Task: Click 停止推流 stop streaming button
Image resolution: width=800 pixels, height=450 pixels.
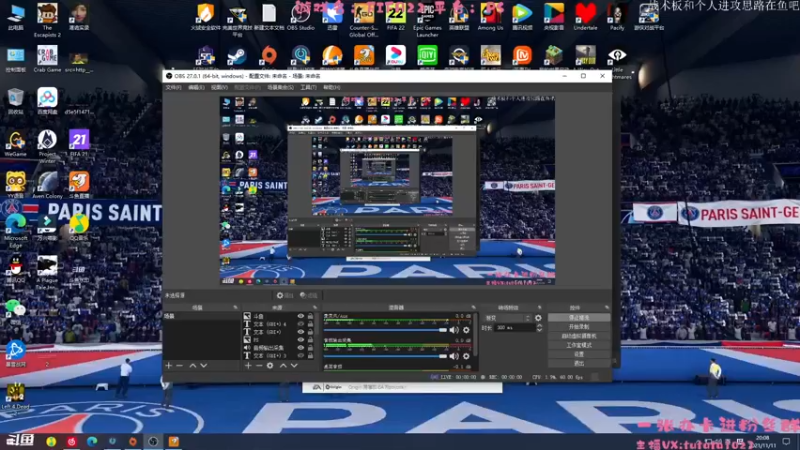Action: pos(579,317)
